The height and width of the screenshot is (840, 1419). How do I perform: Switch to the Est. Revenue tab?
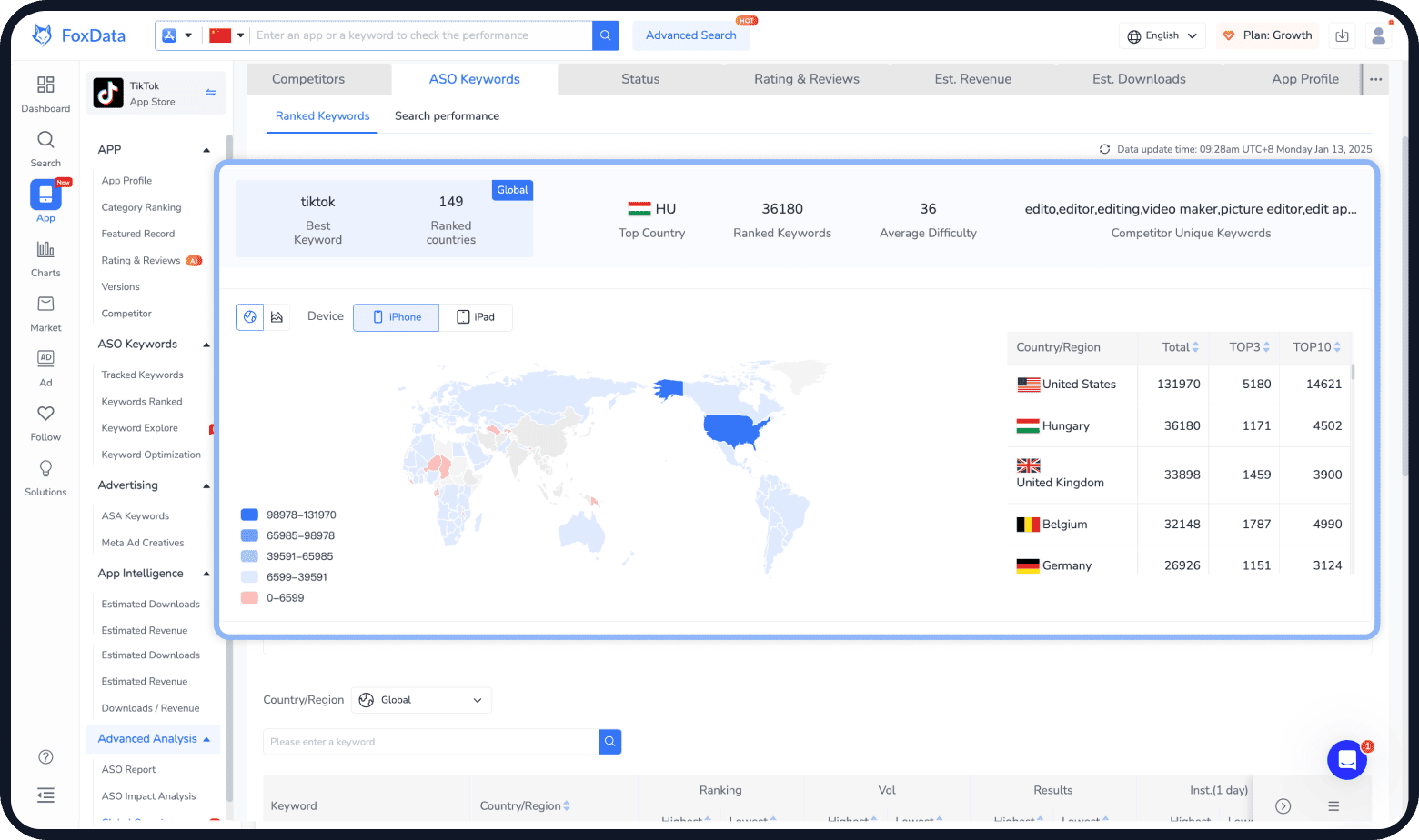973,79
